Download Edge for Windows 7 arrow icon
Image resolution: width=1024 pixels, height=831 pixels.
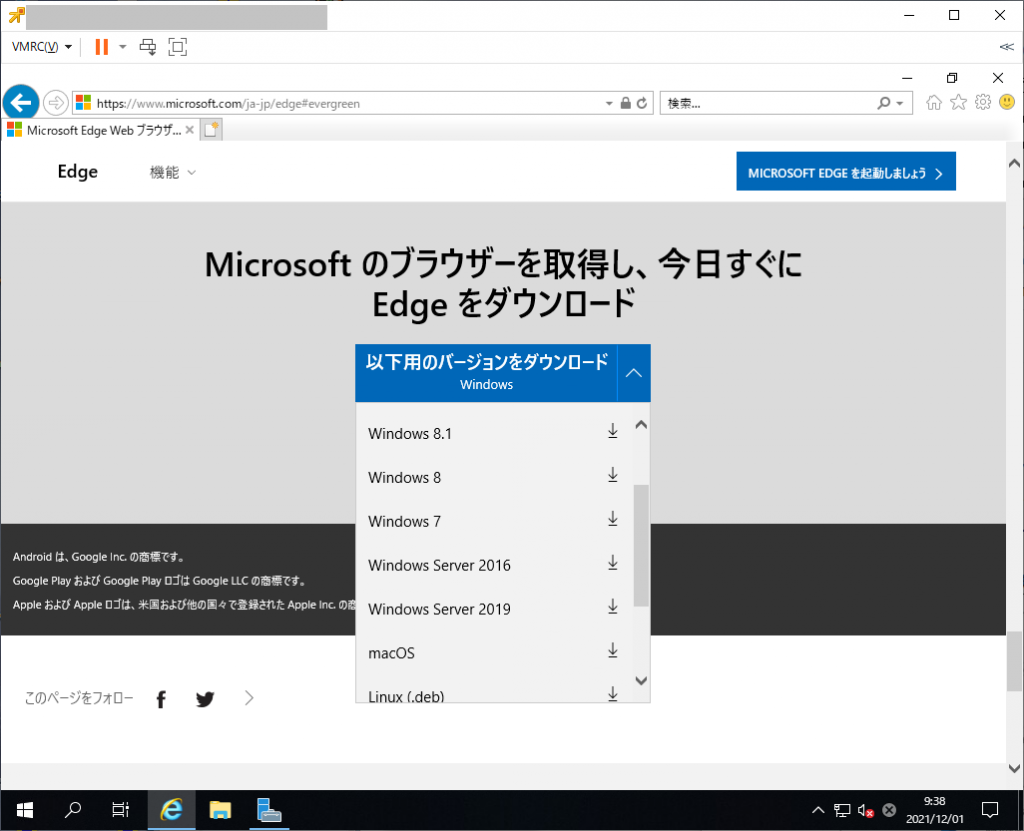click(613, 519)
